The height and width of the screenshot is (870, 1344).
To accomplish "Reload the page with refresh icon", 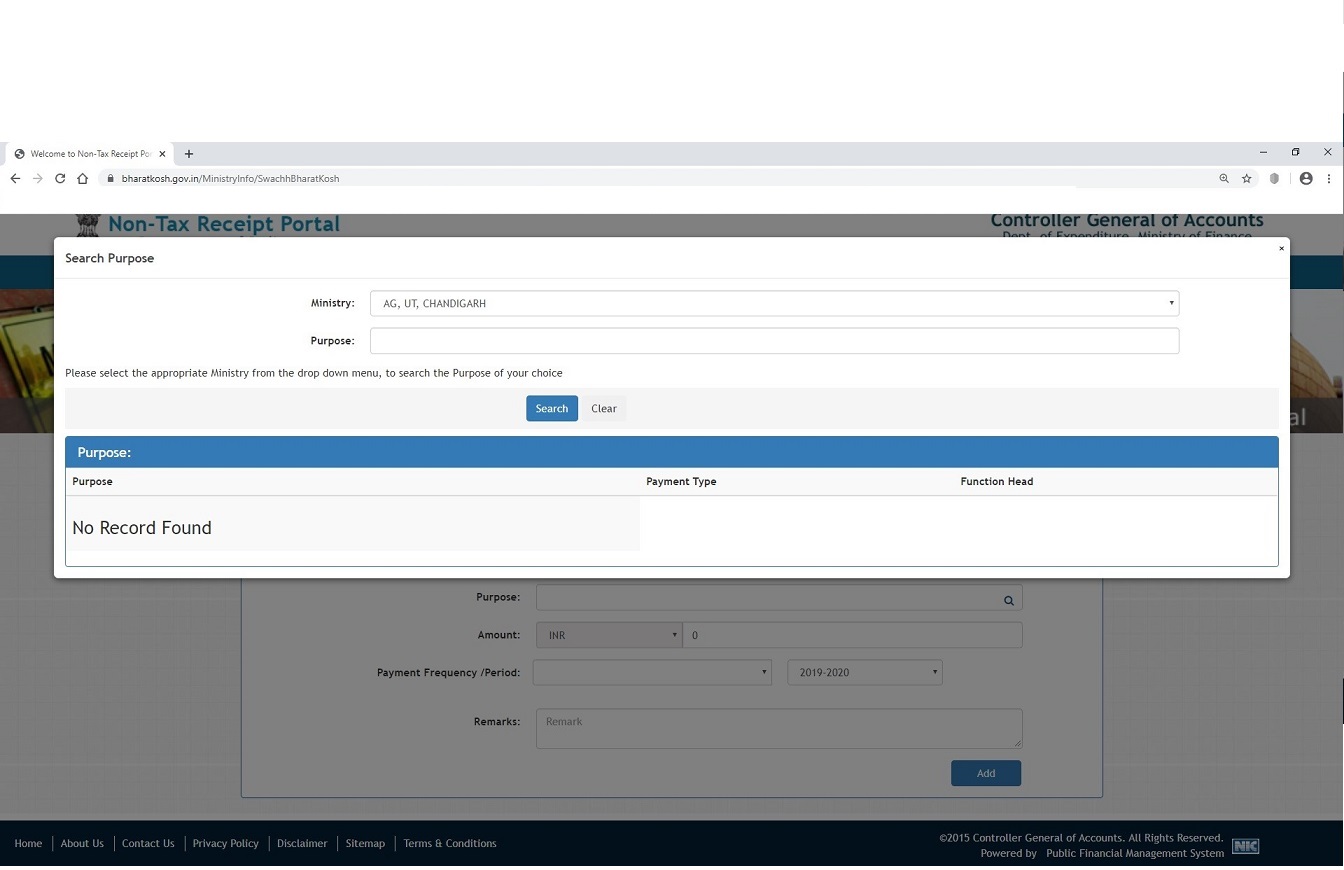I will (60, 178).
